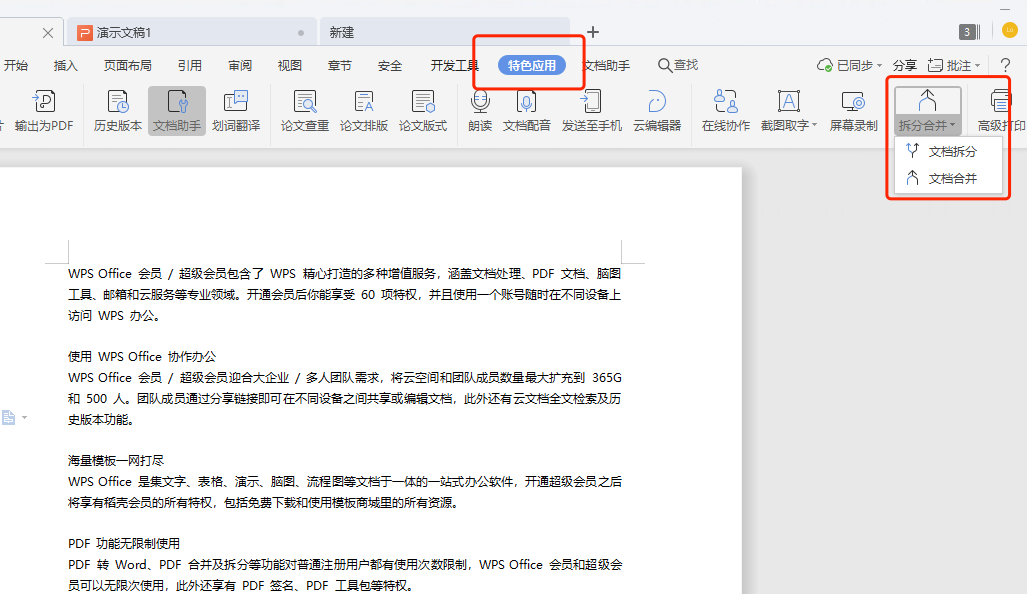Expand the 截图取字 dropdown arrow

814,126
